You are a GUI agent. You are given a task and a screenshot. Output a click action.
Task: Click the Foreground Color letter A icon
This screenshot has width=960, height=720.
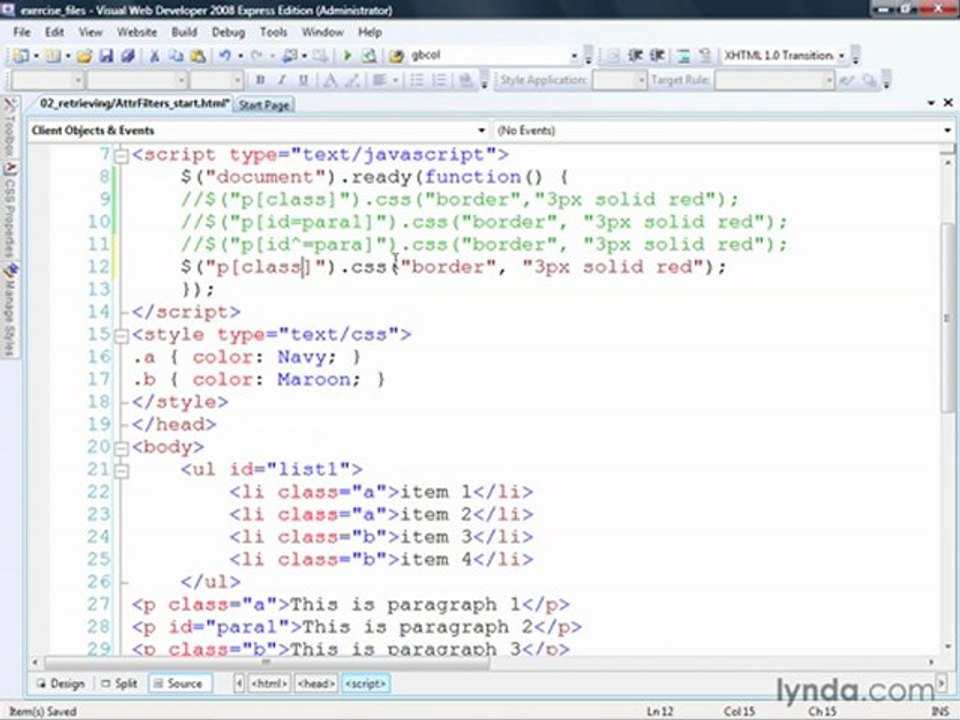(330, 80)
